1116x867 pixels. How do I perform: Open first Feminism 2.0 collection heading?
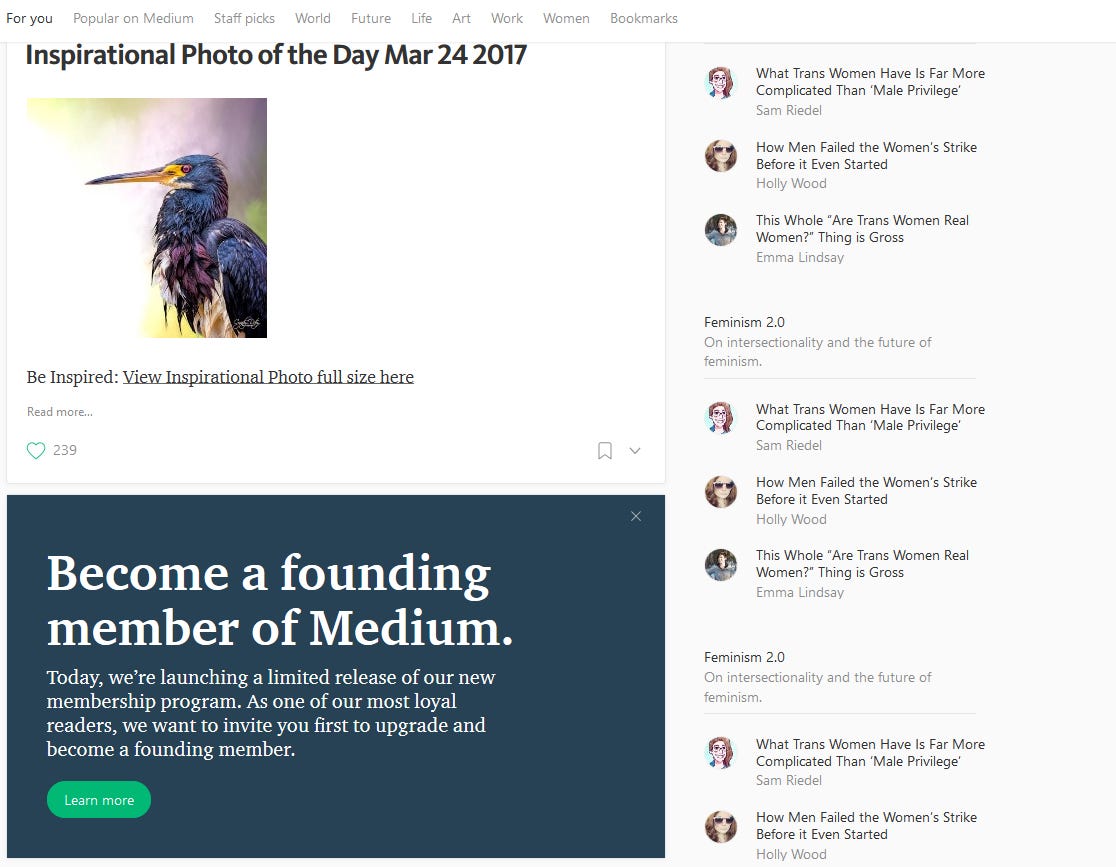744,322
